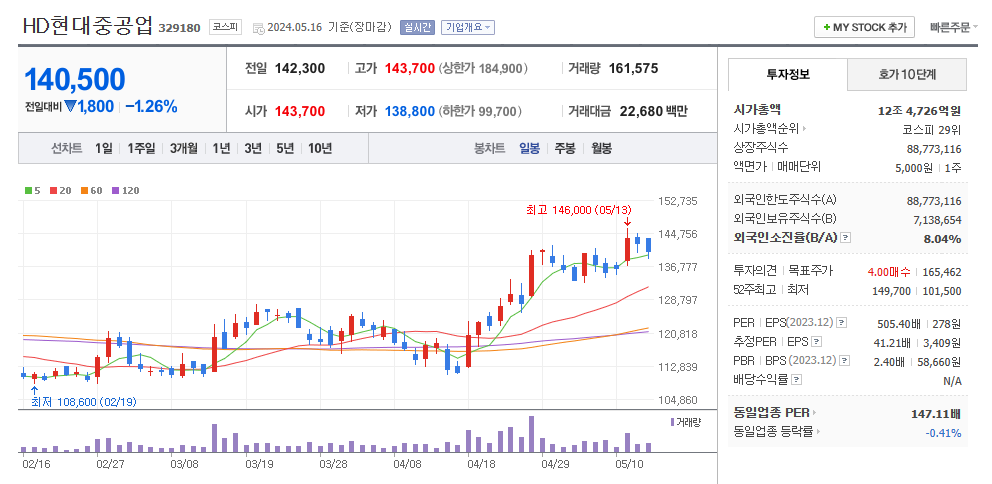992x484 pixels.
Task: Toggle the red 20-day moving average legend
Action: 53,190
